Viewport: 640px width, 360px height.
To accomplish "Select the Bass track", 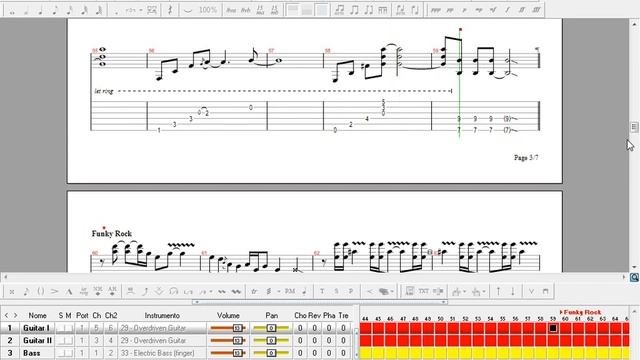I will pos(31,353).
